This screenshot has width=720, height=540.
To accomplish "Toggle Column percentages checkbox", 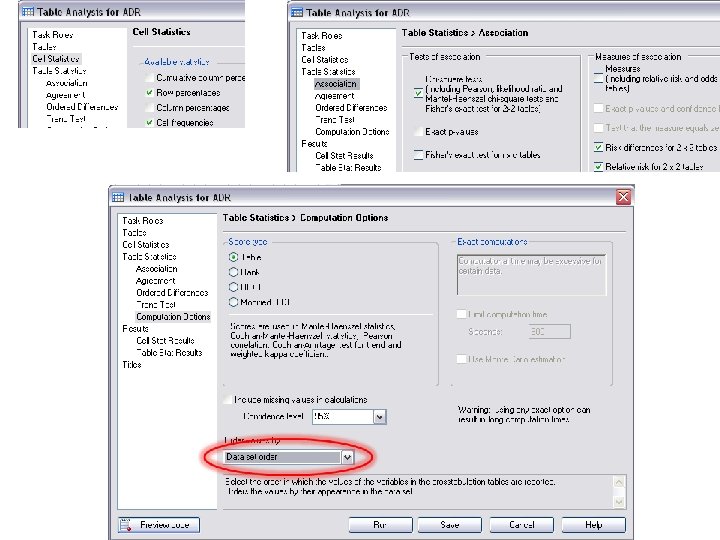I will [x=149, y=108].
